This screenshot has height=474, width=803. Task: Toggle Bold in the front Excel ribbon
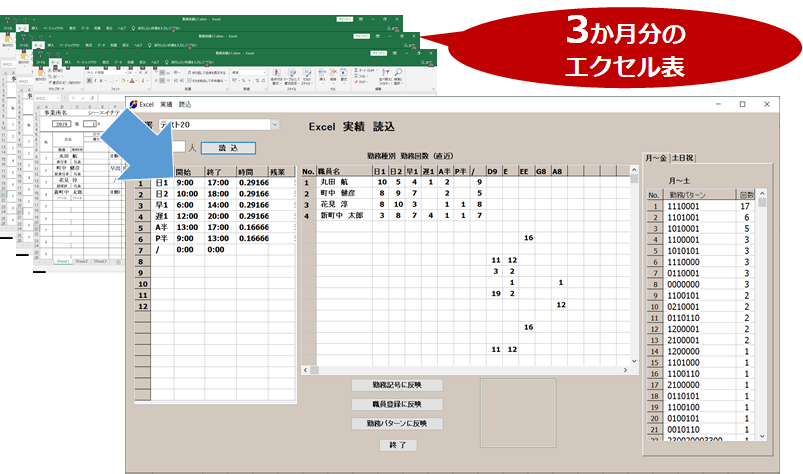click(89, 80)
